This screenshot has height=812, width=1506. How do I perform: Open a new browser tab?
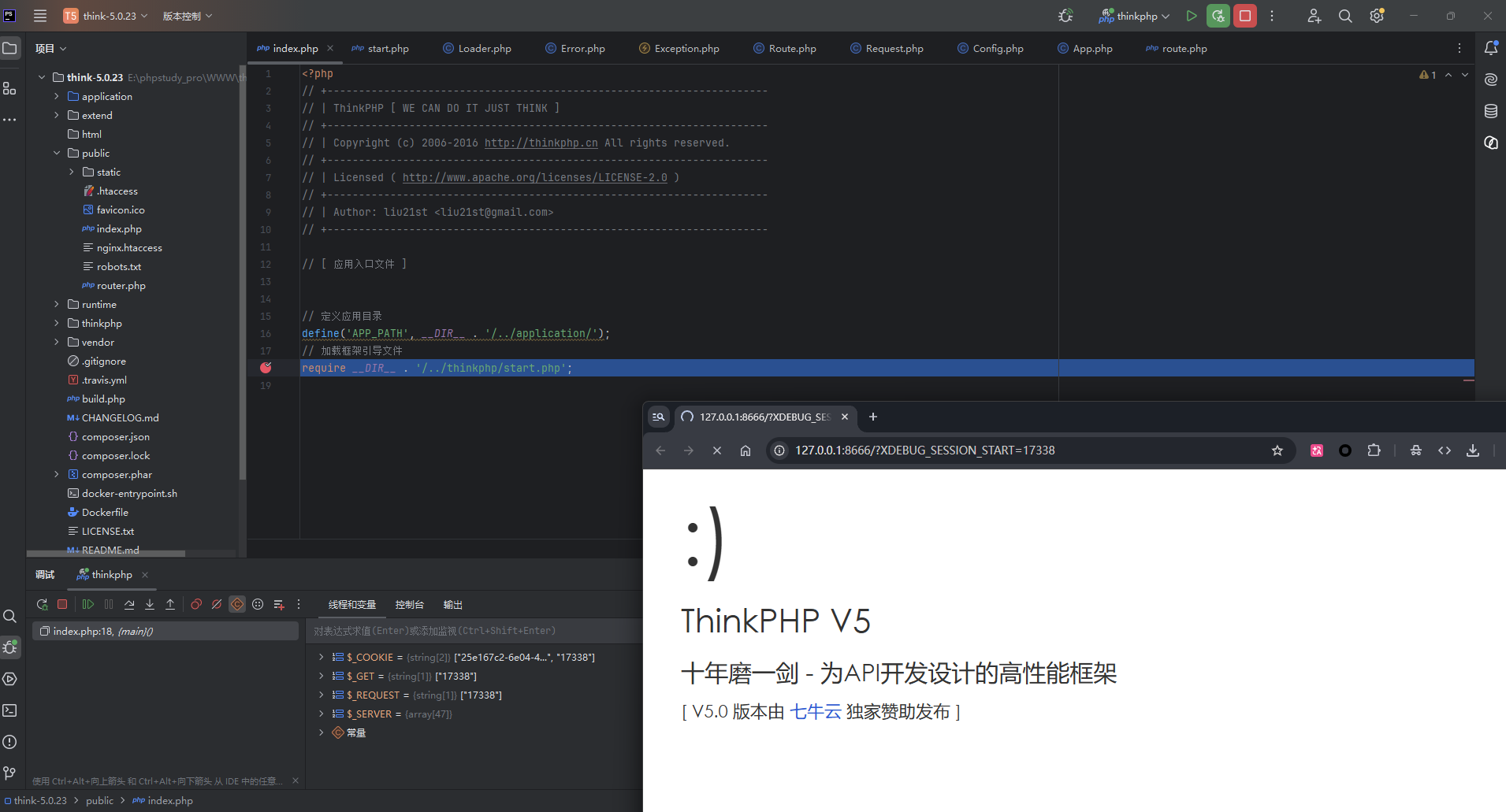pos(872,417)
